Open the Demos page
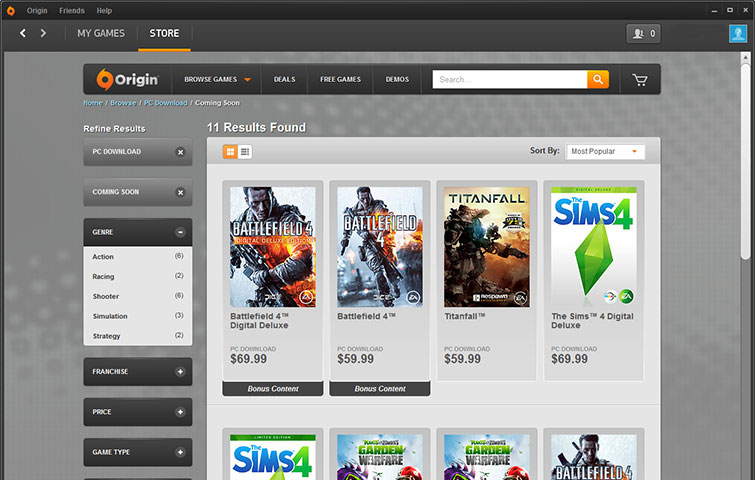 point(397,79)
